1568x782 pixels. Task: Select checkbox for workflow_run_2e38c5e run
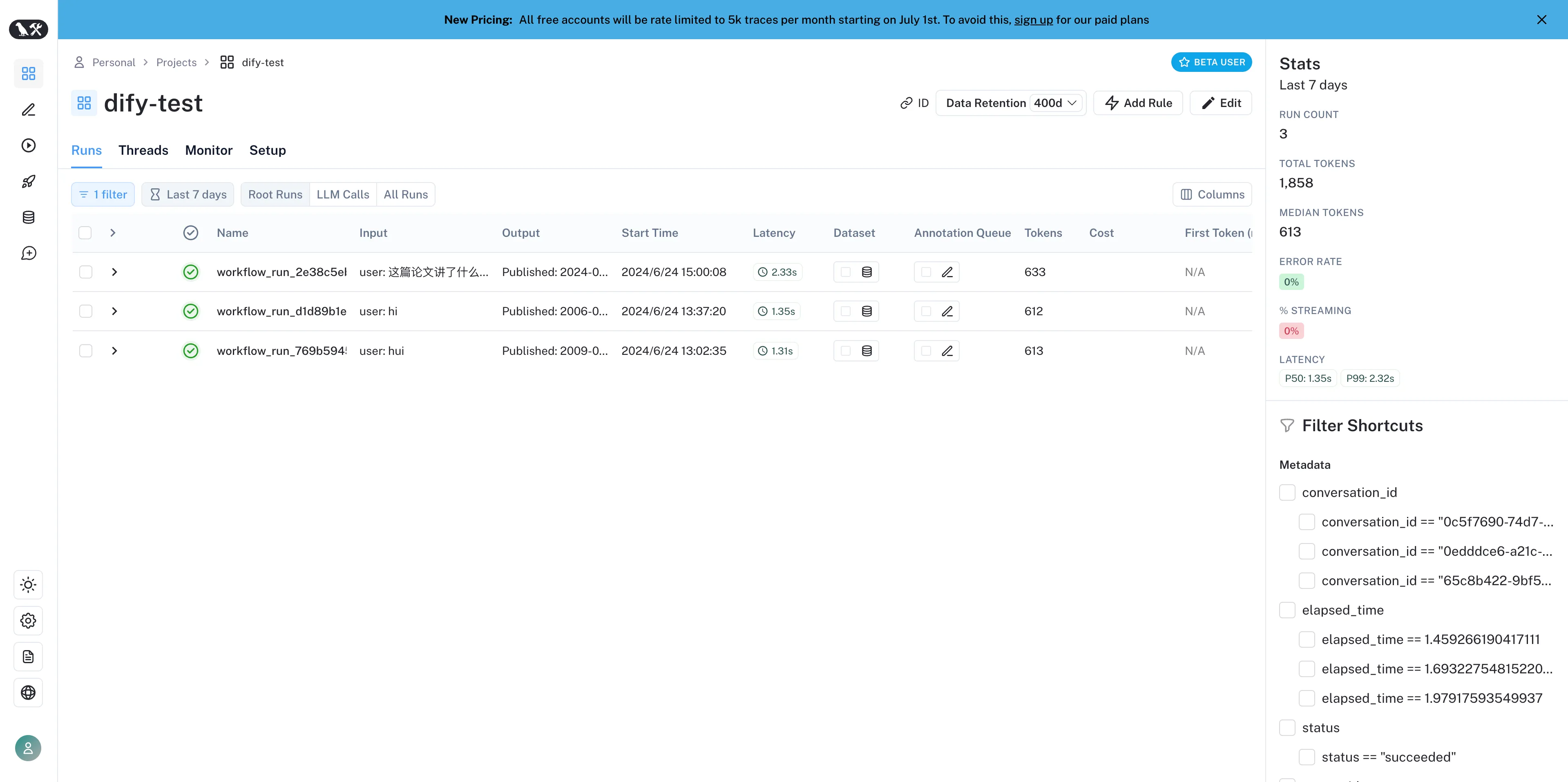pyautogui.click(x=86, y=272)
